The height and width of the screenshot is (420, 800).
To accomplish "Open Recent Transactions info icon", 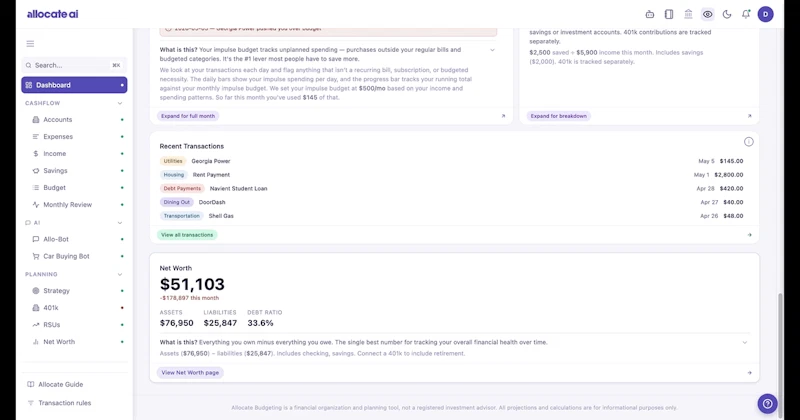I will (x=748, y=142).
